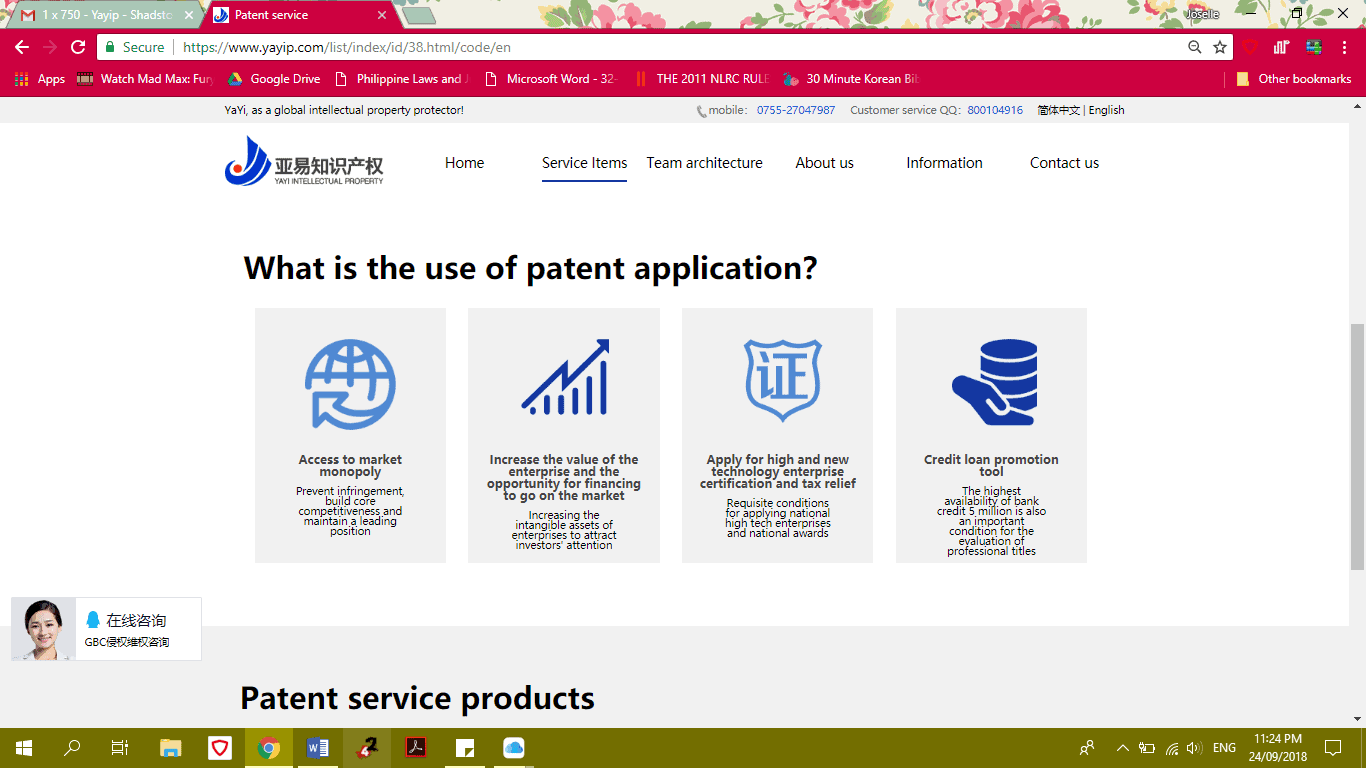Click the zoom magnifier icon in address bar
1366x768 pixels.
[1194, 47]
